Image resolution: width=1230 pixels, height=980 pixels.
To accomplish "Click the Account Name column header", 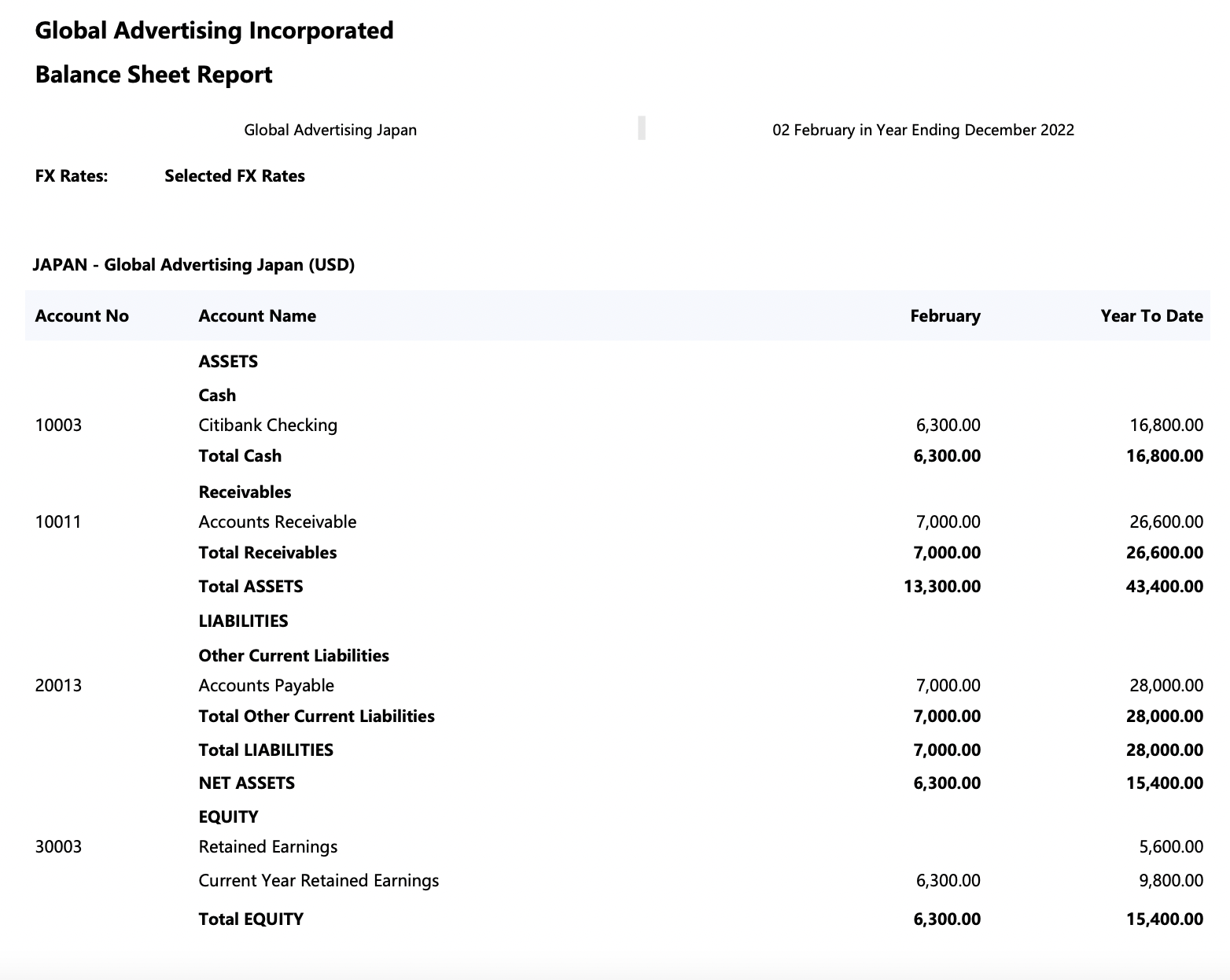I will (257, 315).
